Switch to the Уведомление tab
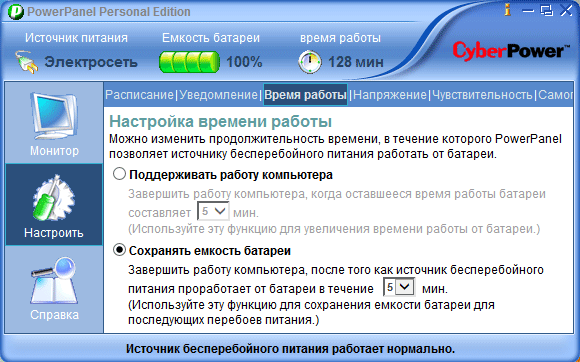The height and width of the screenshot is (362, 580). click(x=218, y=95)
